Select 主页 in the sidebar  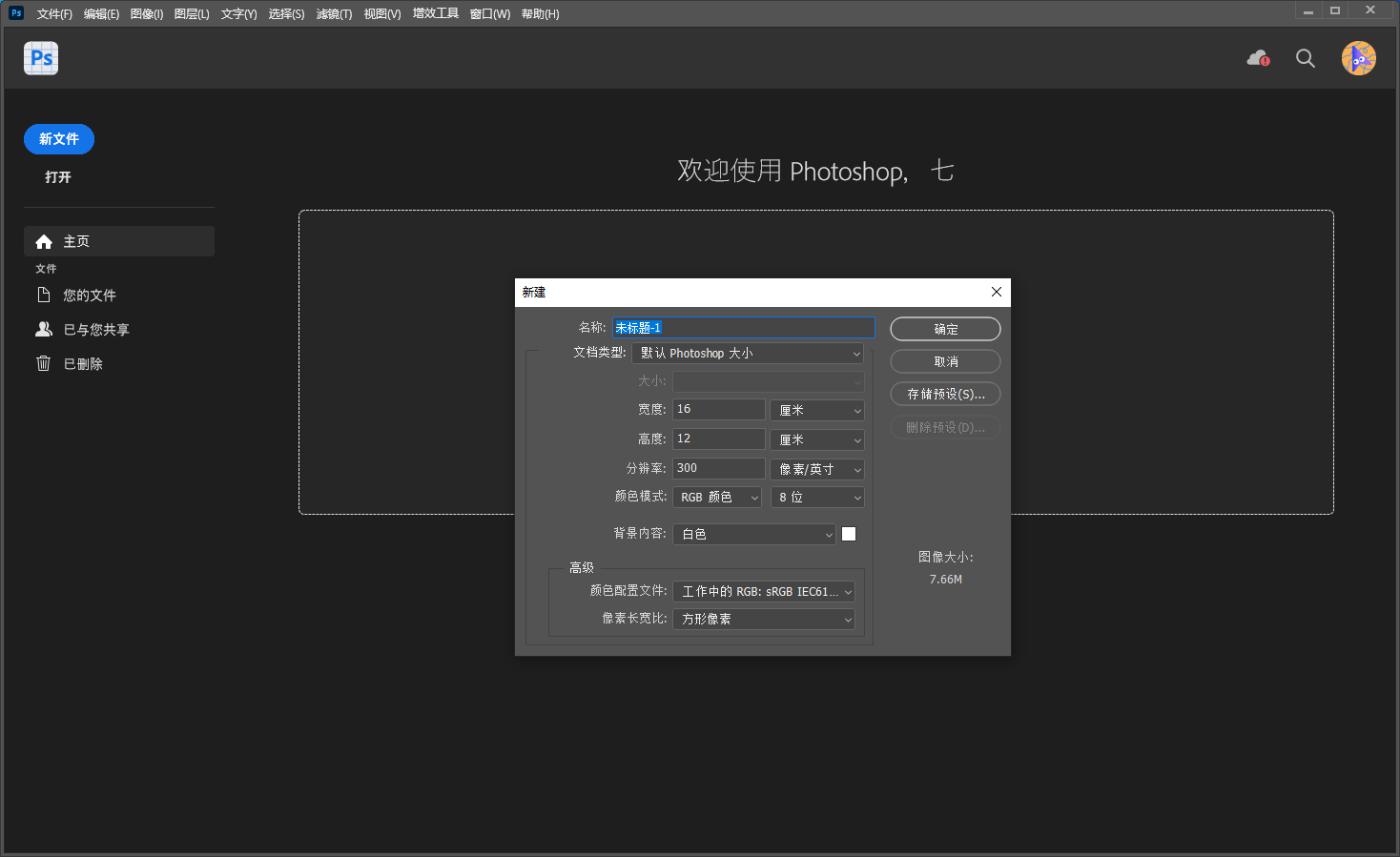[x=119, y=241]
